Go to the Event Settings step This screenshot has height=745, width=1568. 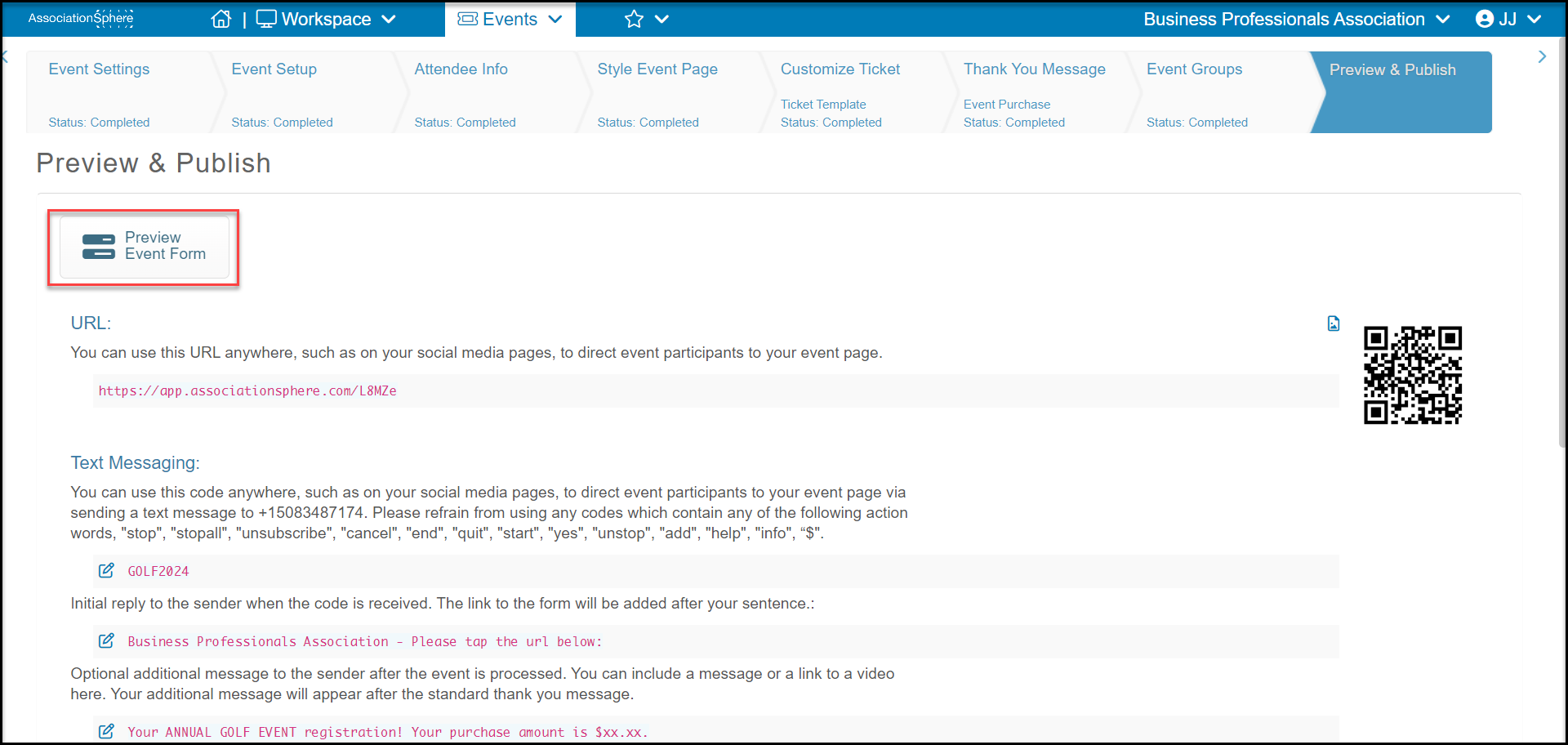[121, 92]
